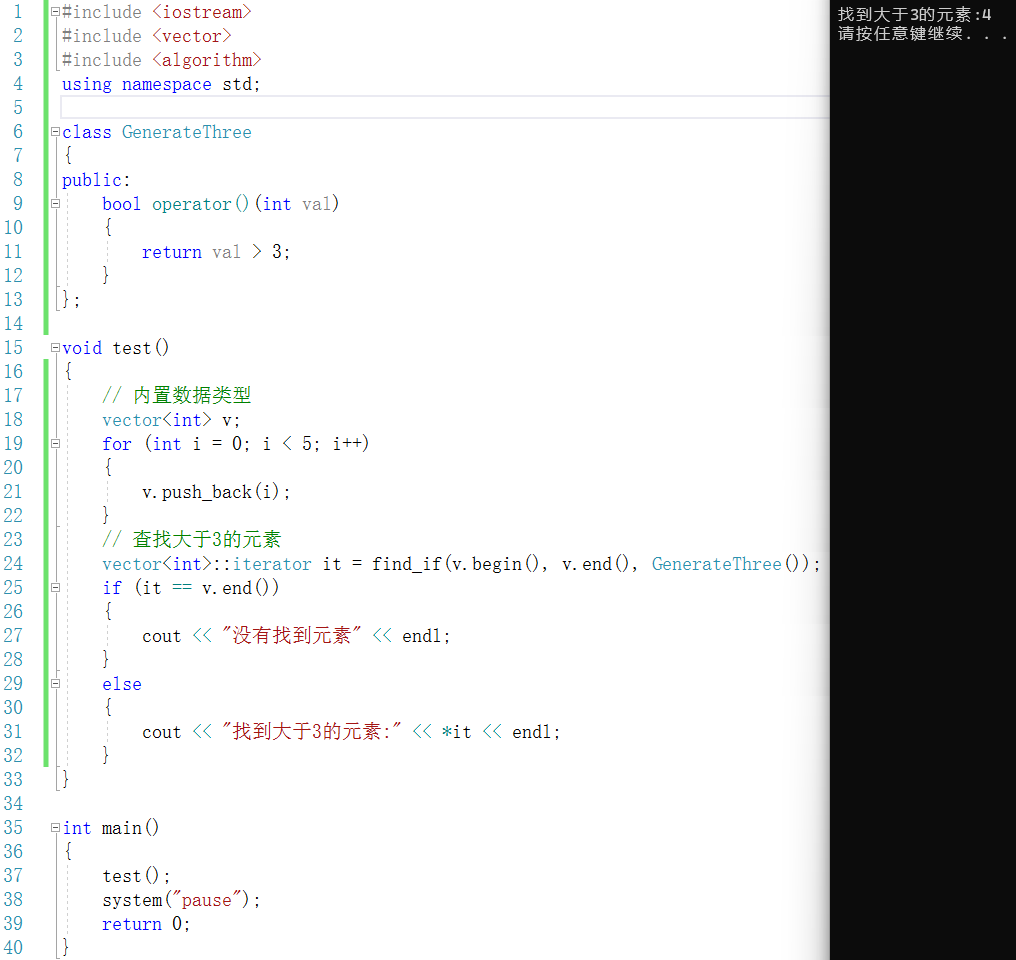Place cursor in the empty highlighted line 5

coord(444,108)
